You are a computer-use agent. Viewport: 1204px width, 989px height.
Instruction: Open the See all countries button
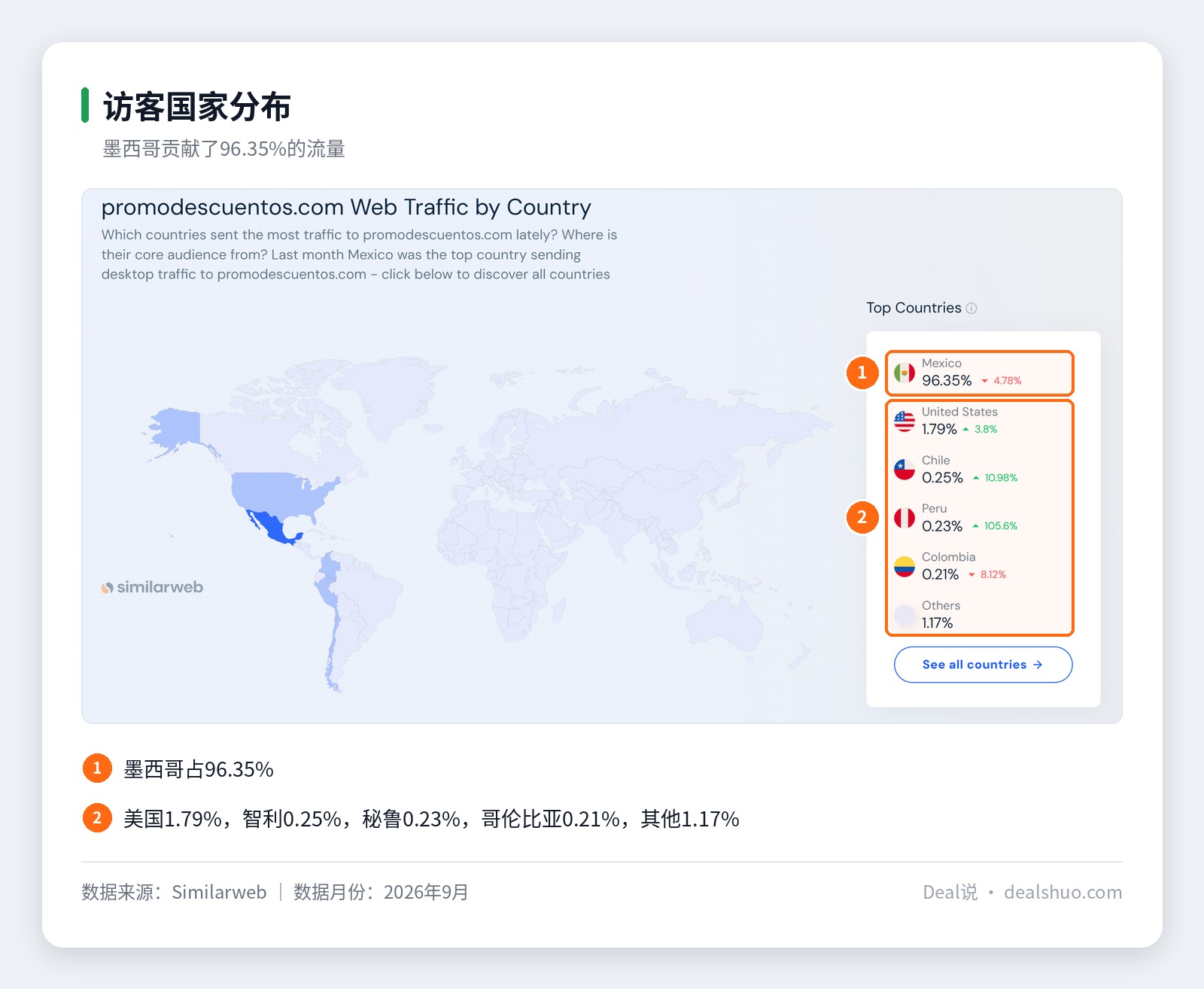click(x=983, y=665)
